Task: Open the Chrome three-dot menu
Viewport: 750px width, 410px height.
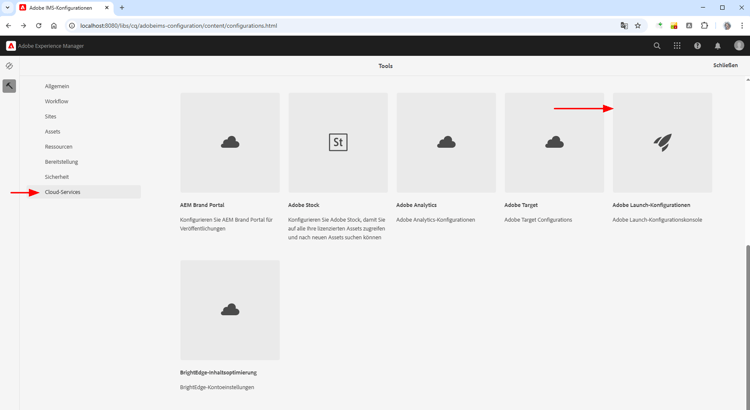Action: pos(742,26)
